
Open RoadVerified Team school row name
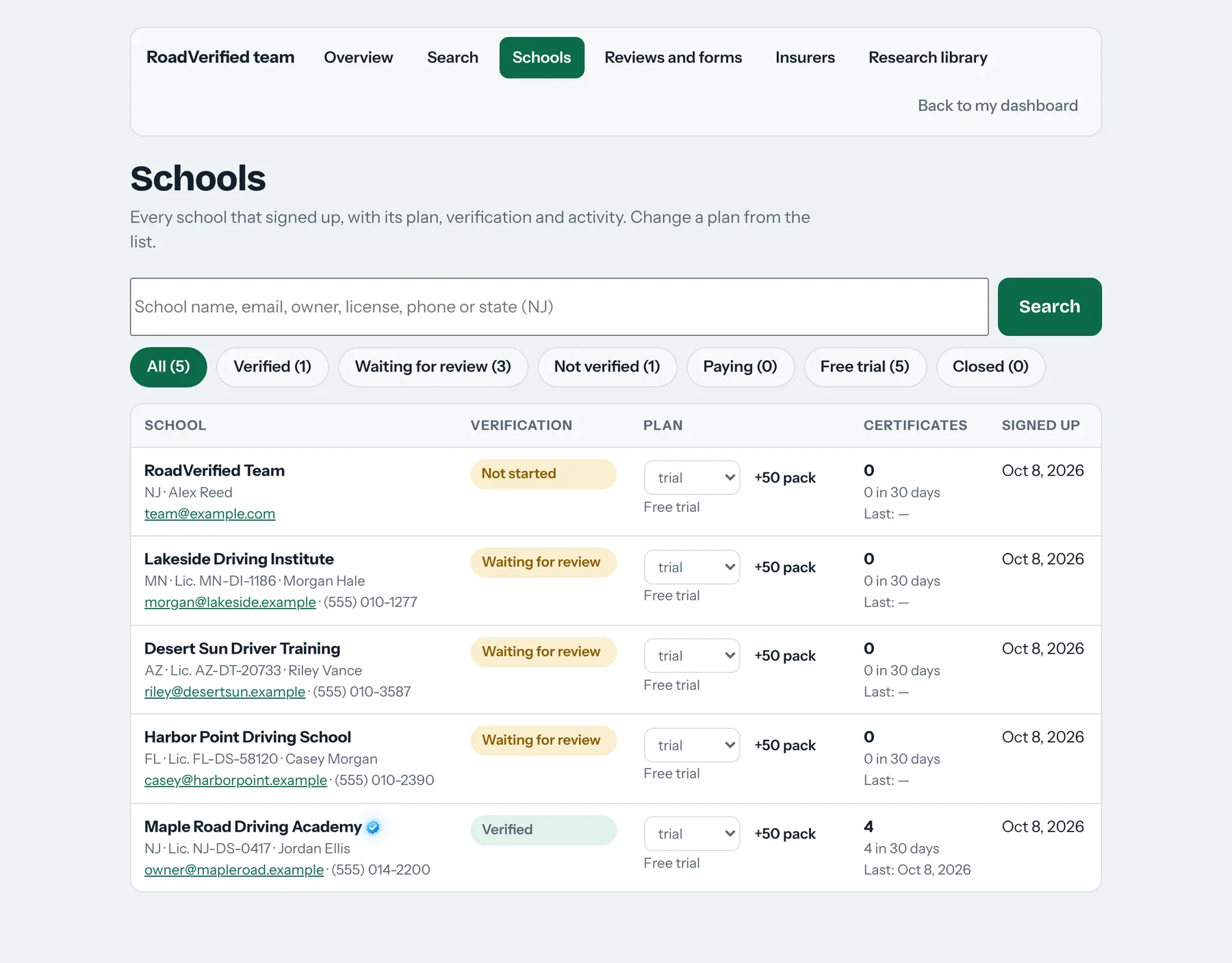pyautogui.click(x=214, y=471)
